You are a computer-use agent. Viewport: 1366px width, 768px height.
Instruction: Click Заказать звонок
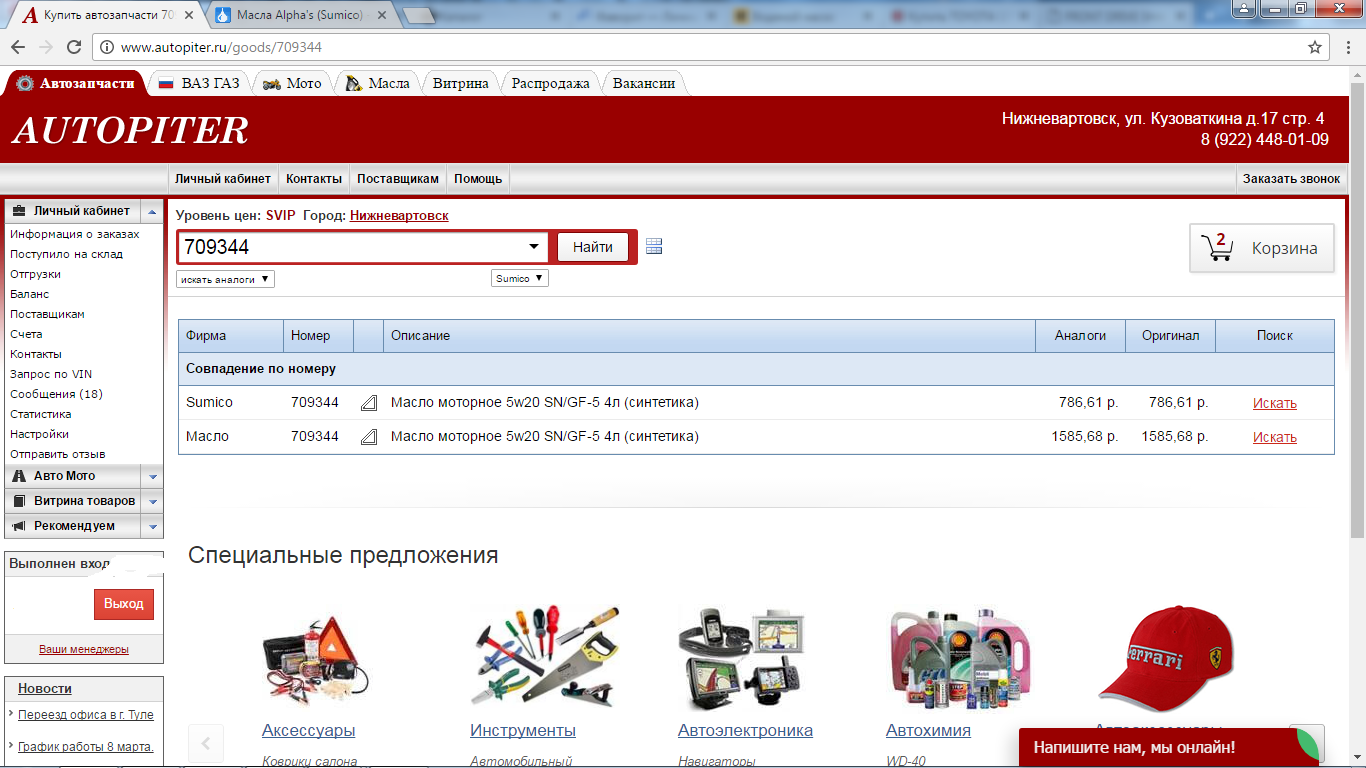pos(1291,179)
